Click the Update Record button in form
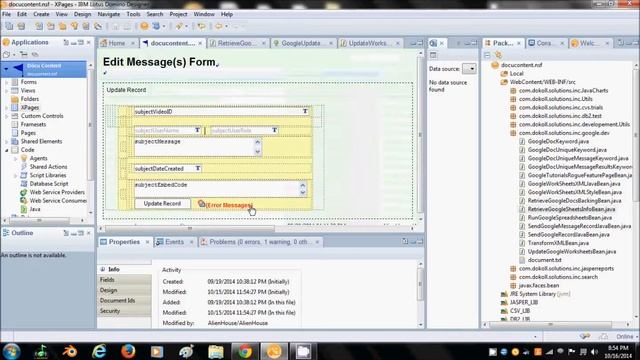This screenshot has width=640, height=360. tap(162, 204)
